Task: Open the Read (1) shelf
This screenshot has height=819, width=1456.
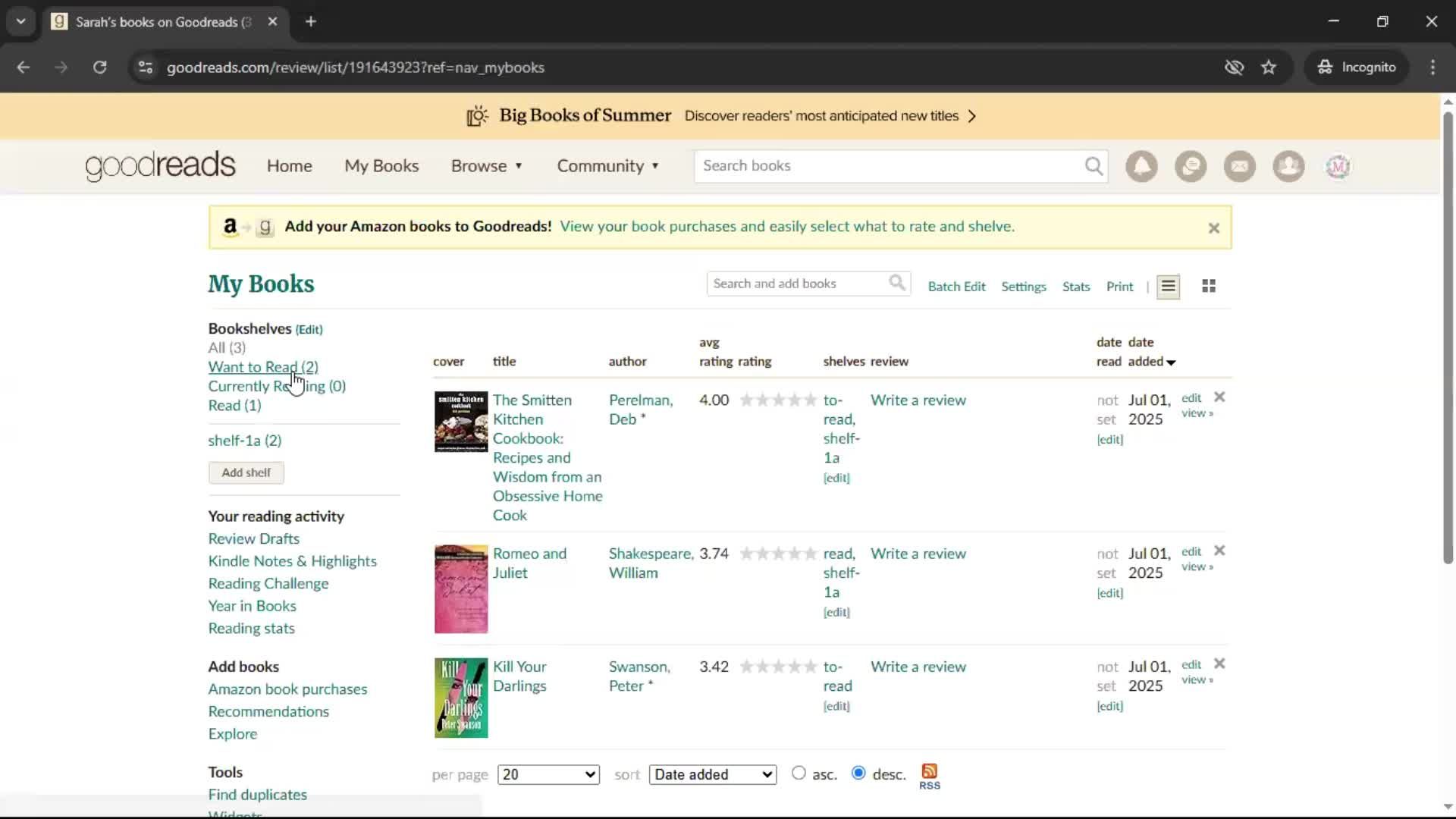Action: (x=234, y=406)
